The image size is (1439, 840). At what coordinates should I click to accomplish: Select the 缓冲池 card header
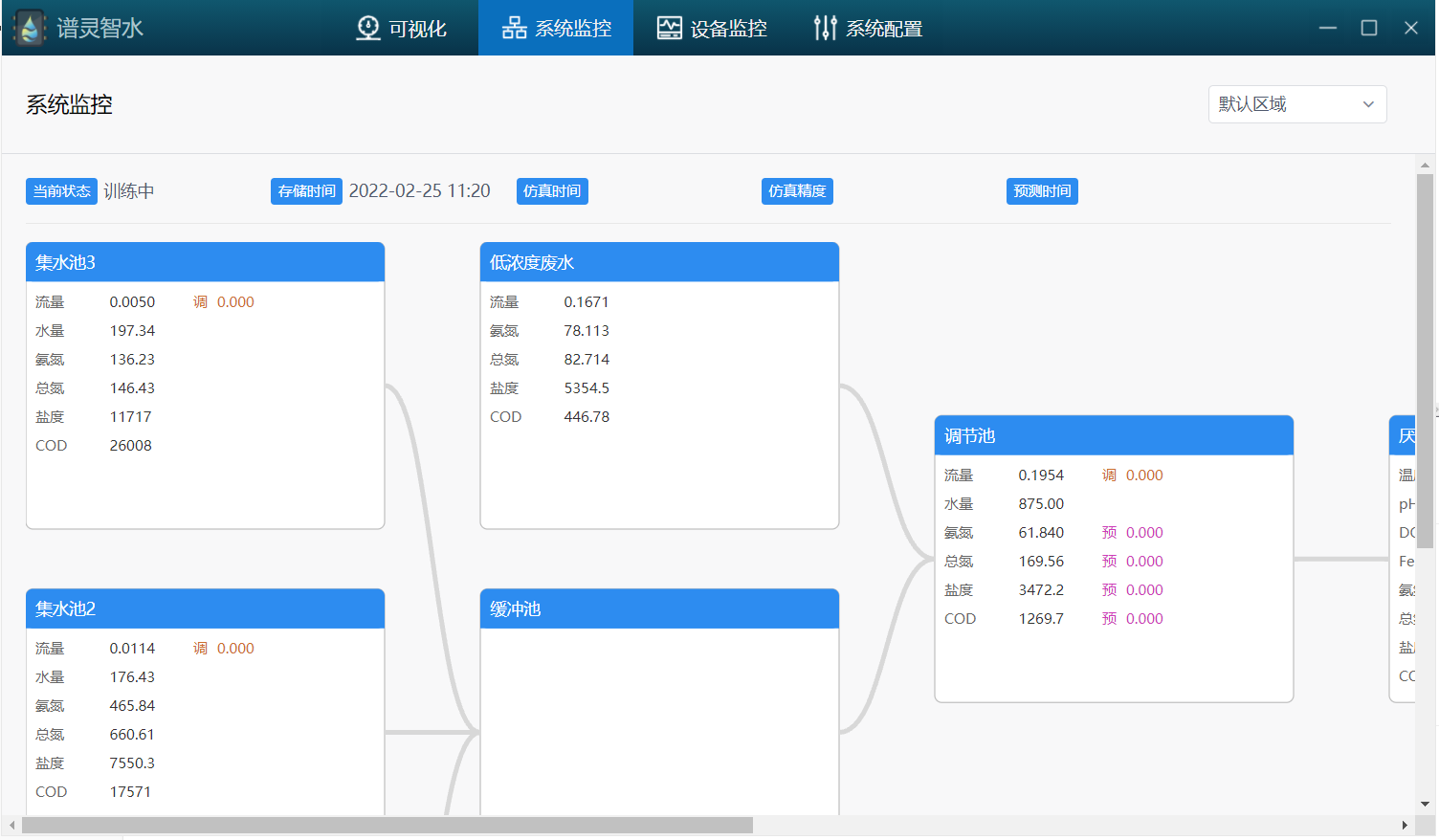coord(659,608)
